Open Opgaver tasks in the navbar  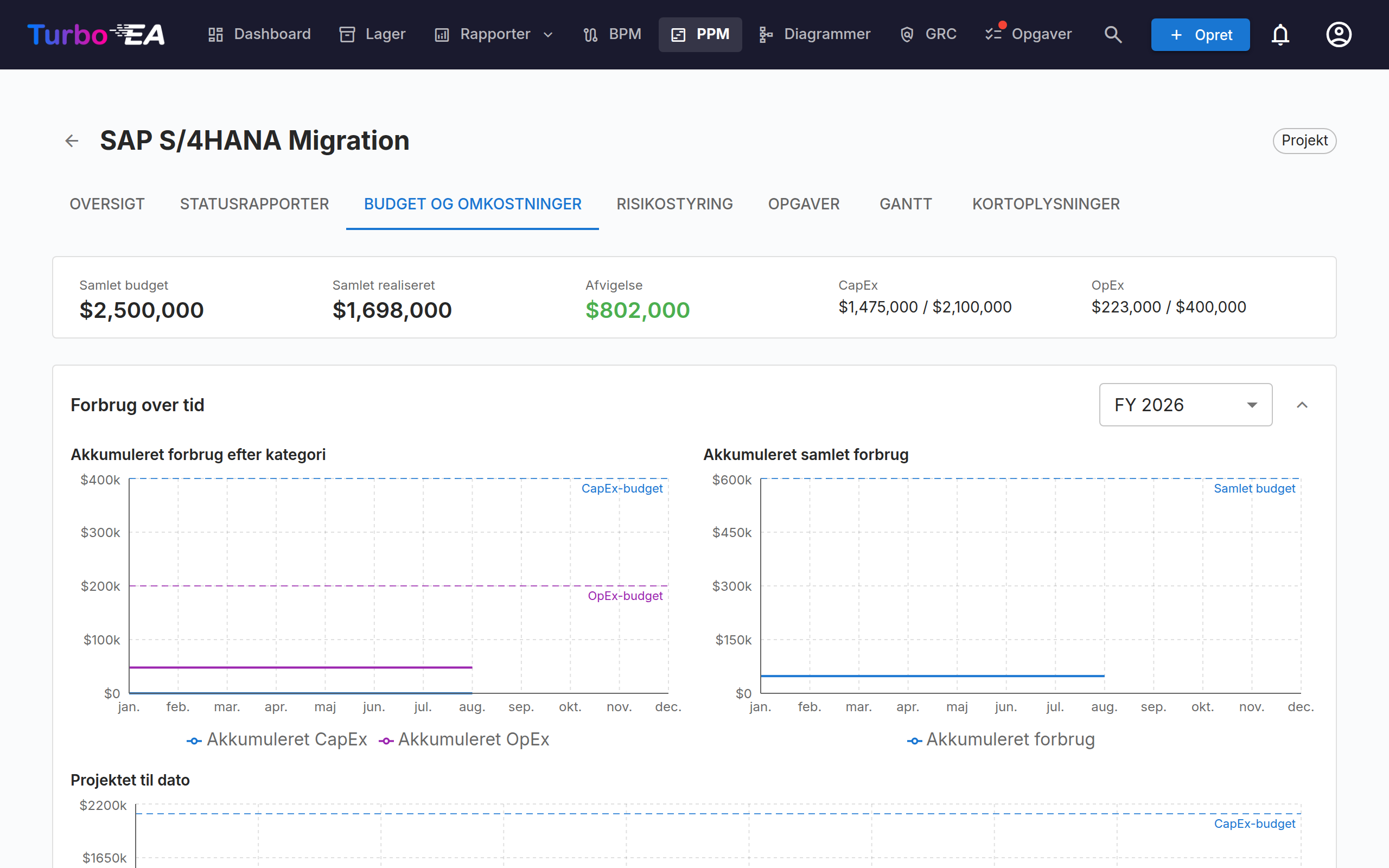click(x=1029, y=34)
